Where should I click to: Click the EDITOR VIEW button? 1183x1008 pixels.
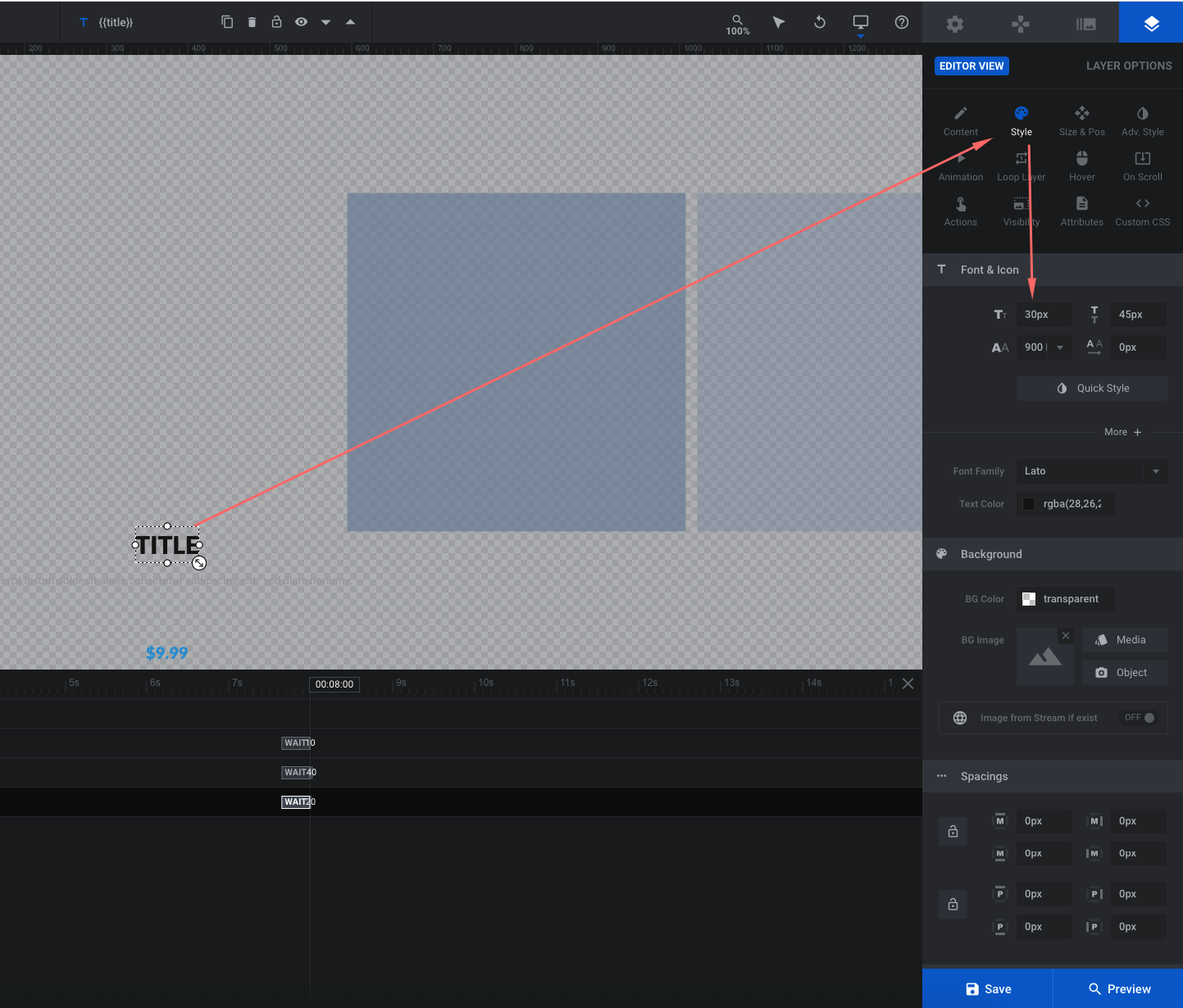tap(971, 66)
